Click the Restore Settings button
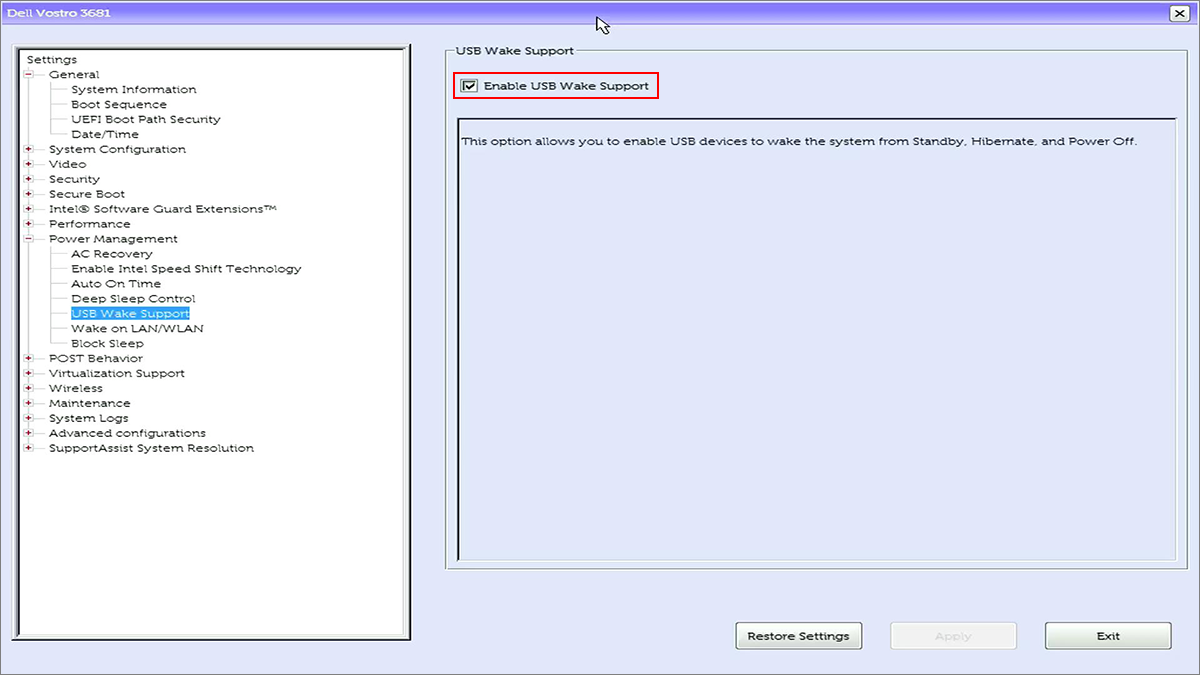This screenshot has height=675, width=1200. tap(798, 636)
